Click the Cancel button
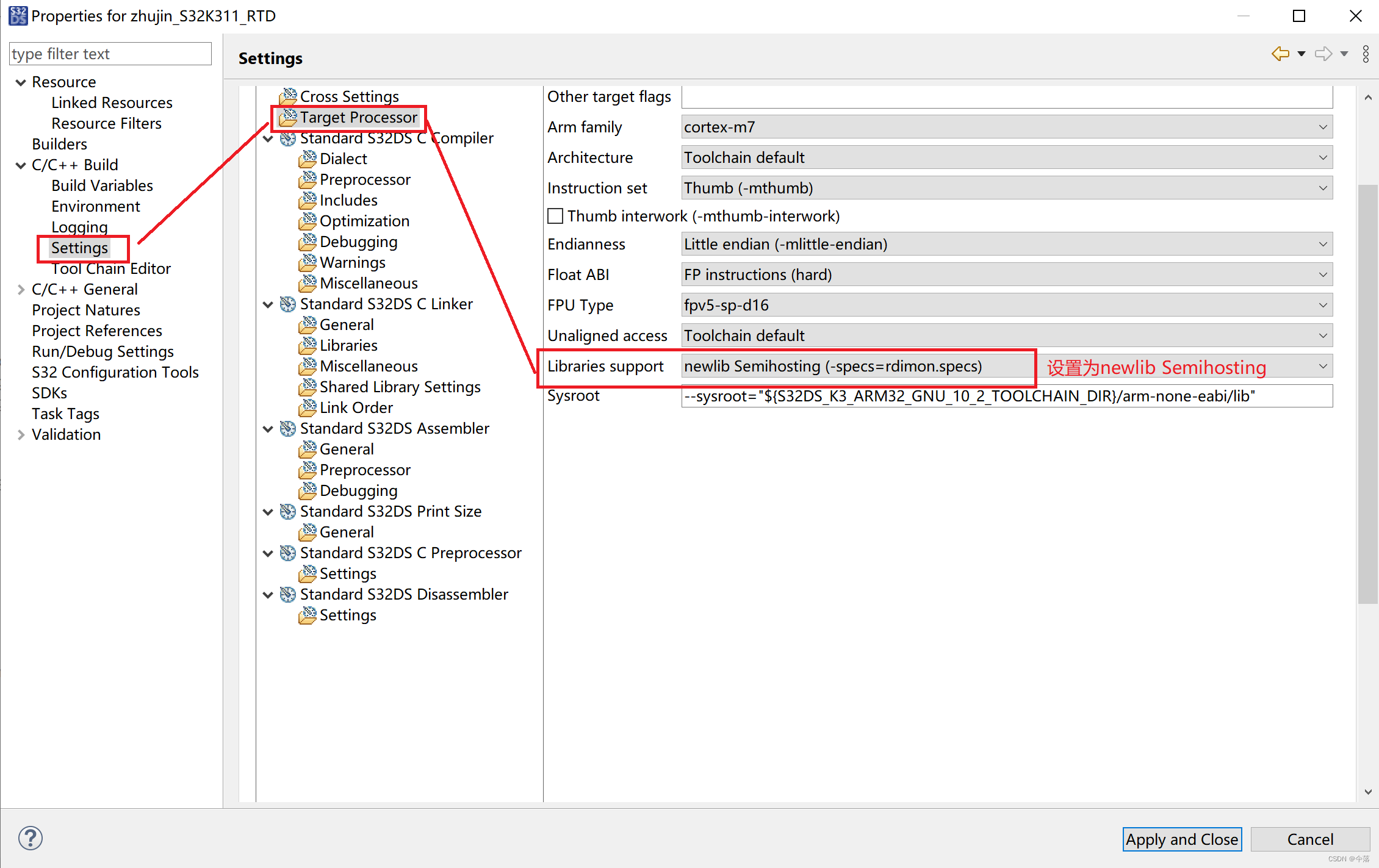This screenshot has height=868, width=1379. [1309, 839]
